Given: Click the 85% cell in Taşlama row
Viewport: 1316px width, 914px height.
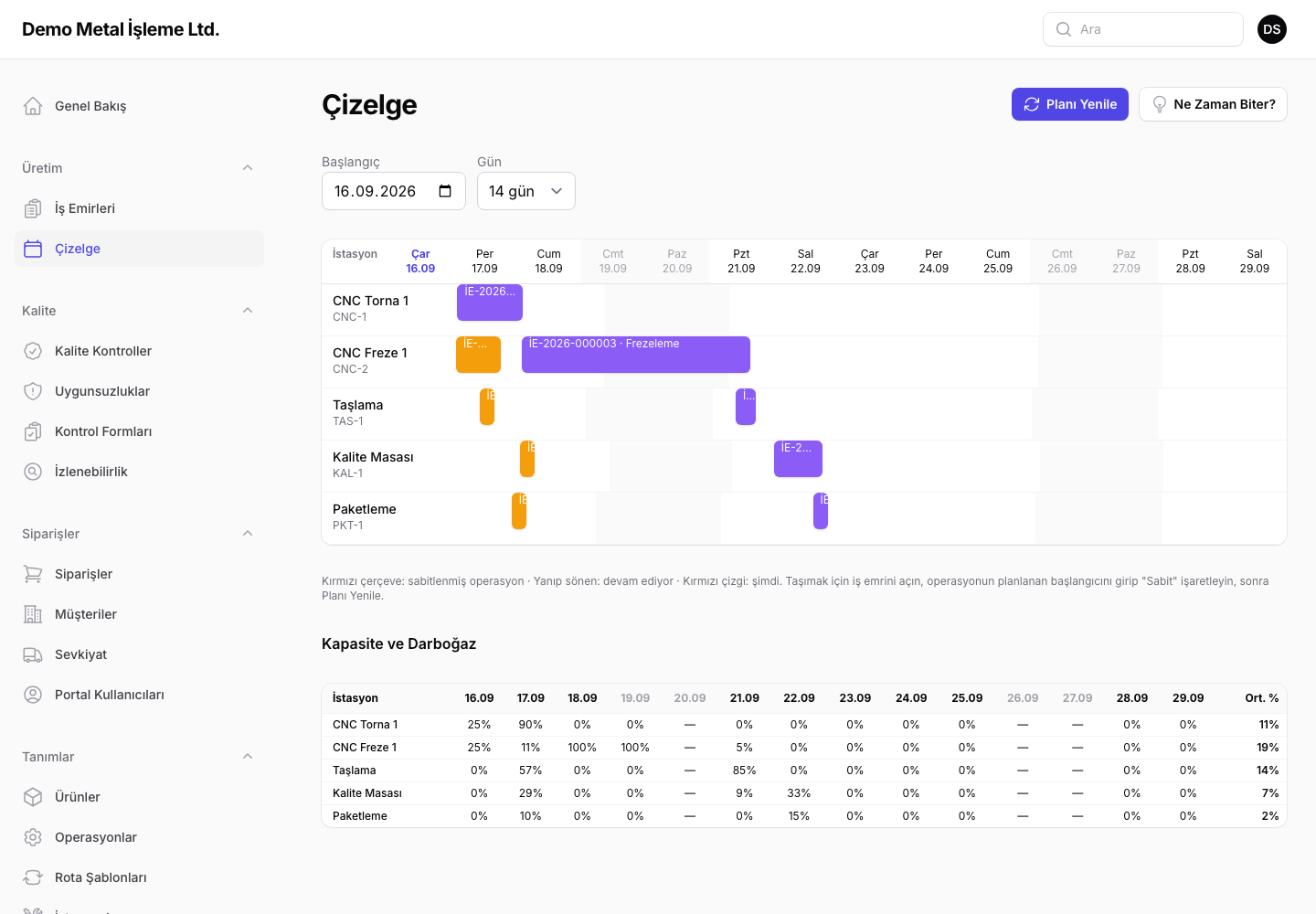Looking at the screenshot, I should click(x=744, y=771).
